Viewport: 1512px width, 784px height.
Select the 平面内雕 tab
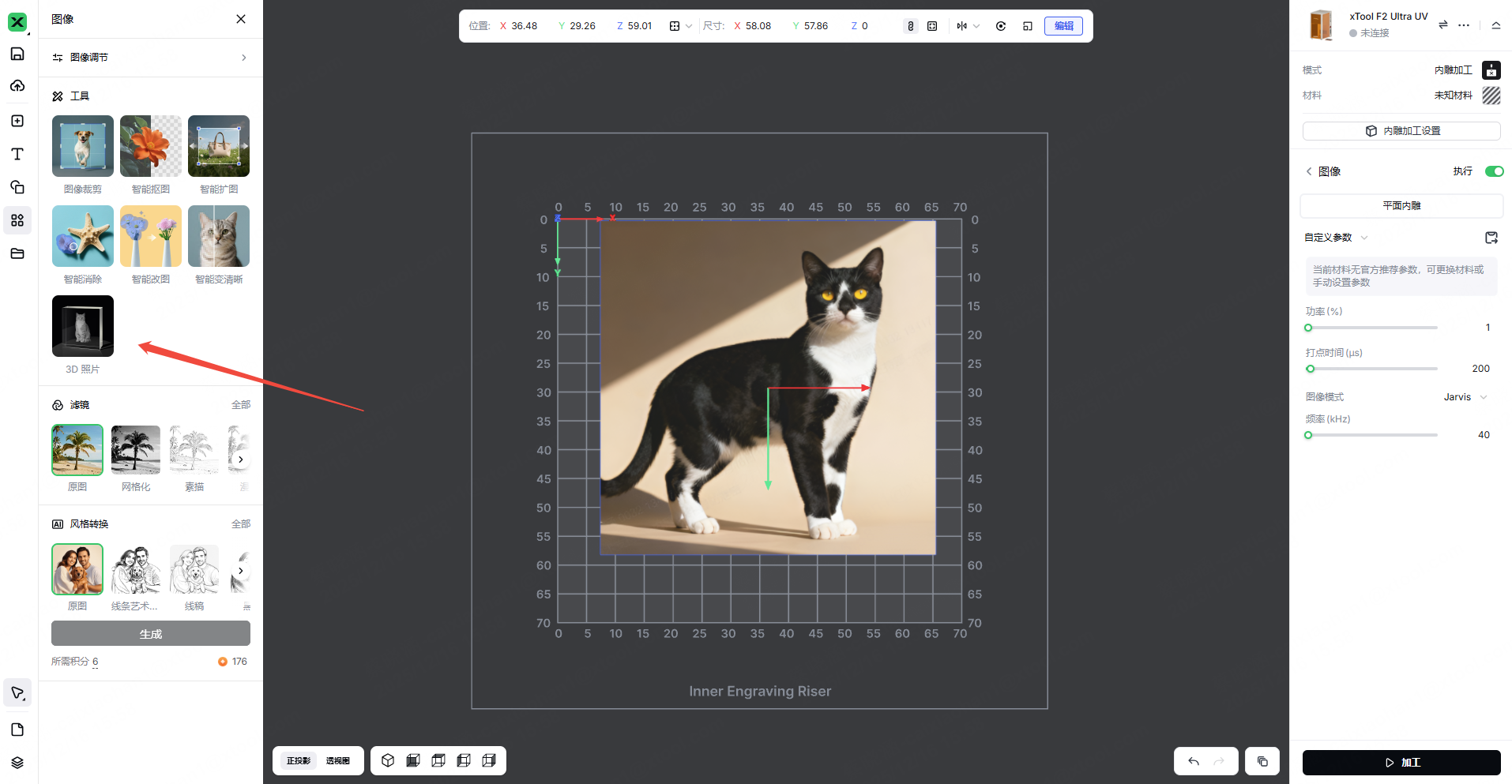1401,205
